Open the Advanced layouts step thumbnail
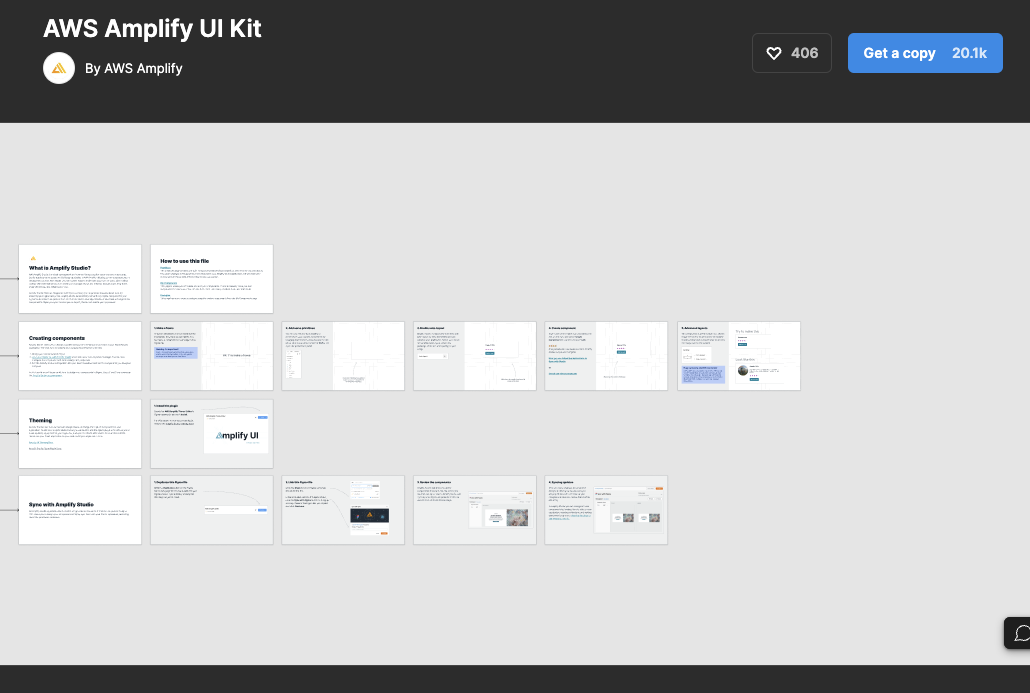Viewport: 1030px width, 693px height. [x=739, y=356]
